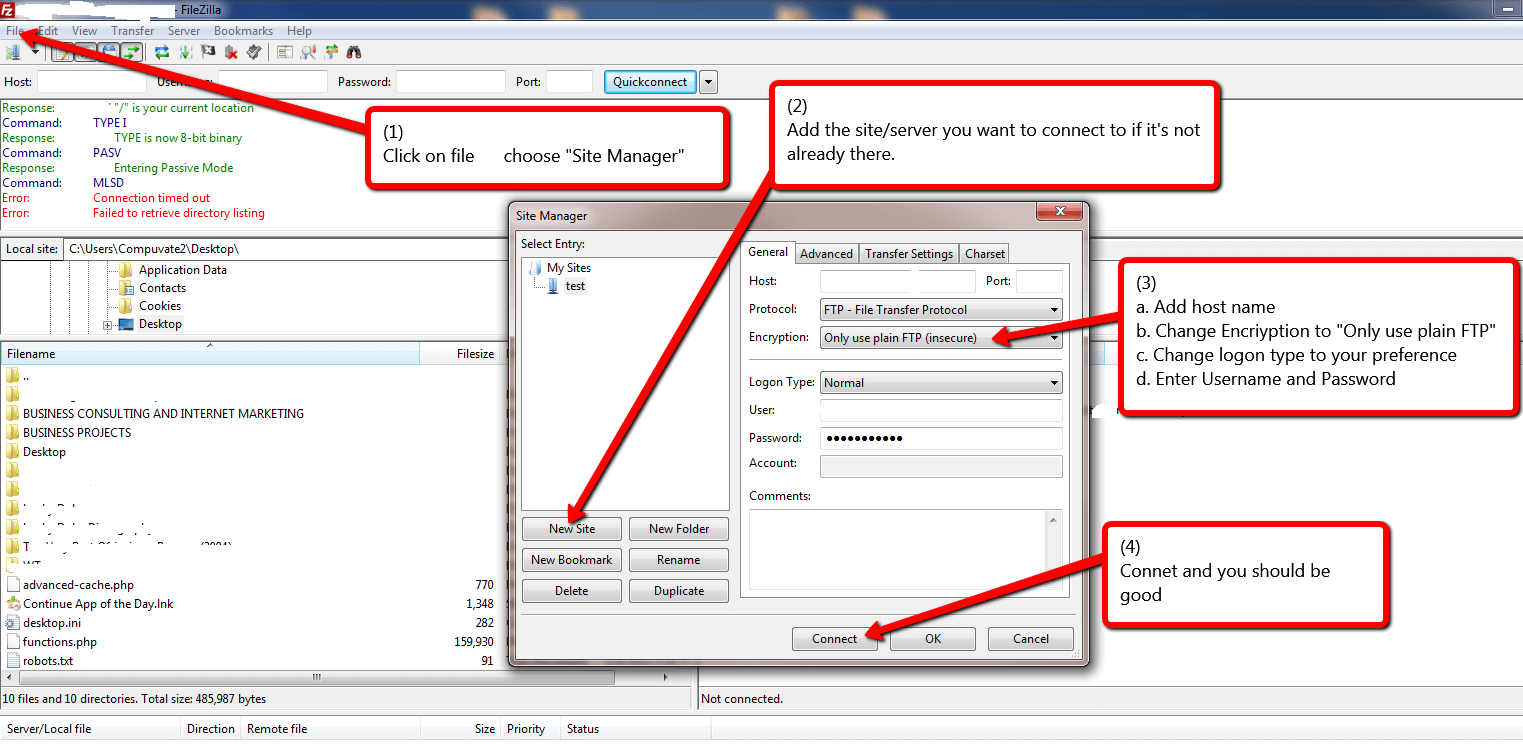1523x755 pixels.
Task: Click the My Sites folder icon
Action: [x=535, y=268]
